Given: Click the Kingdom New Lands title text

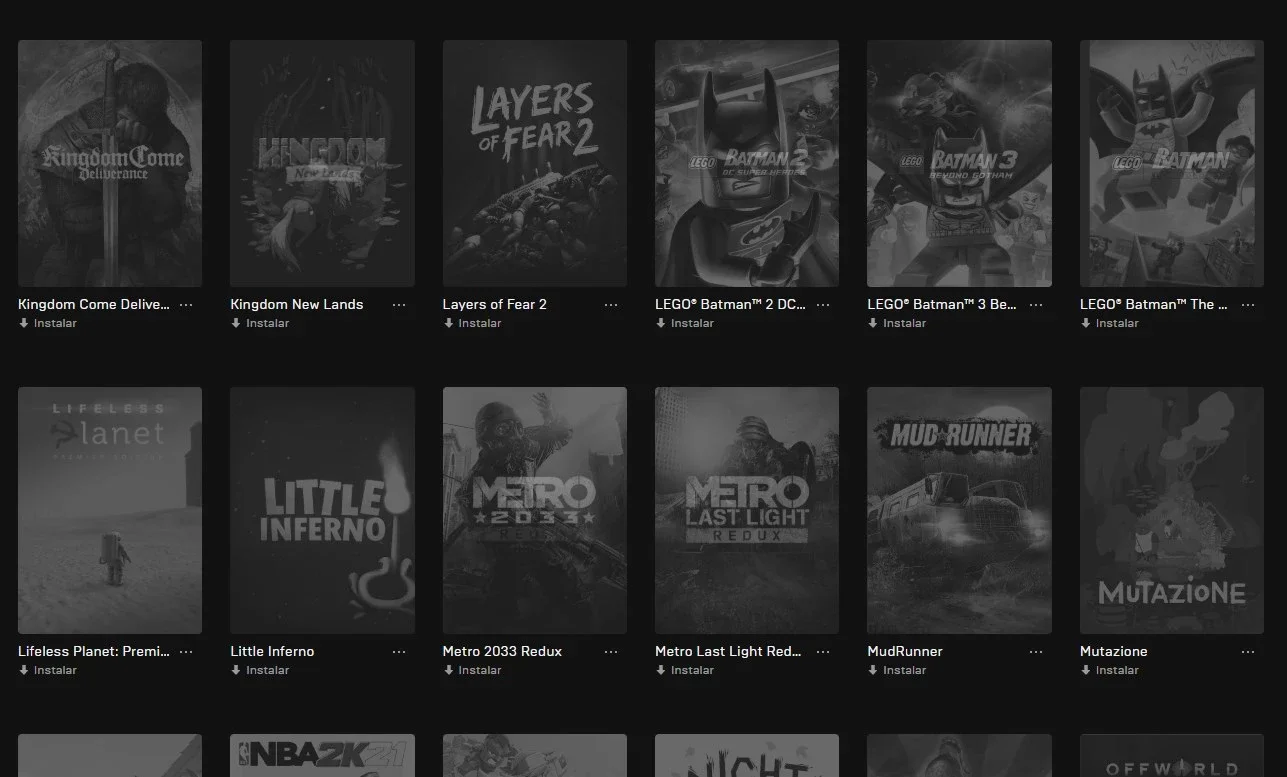Looking at the screenshot, I should [x=297, y=304].
